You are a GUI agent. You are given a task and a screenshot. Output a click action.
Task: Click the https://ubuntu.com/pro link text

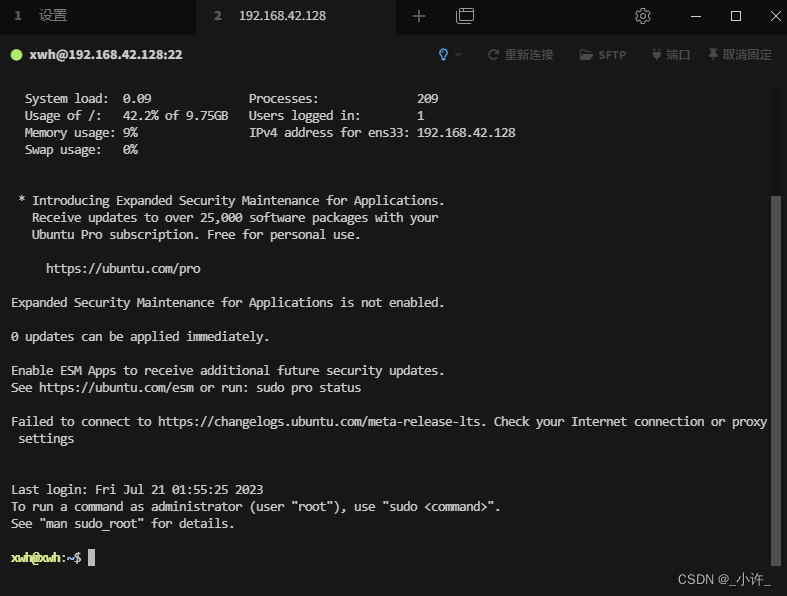123,269
